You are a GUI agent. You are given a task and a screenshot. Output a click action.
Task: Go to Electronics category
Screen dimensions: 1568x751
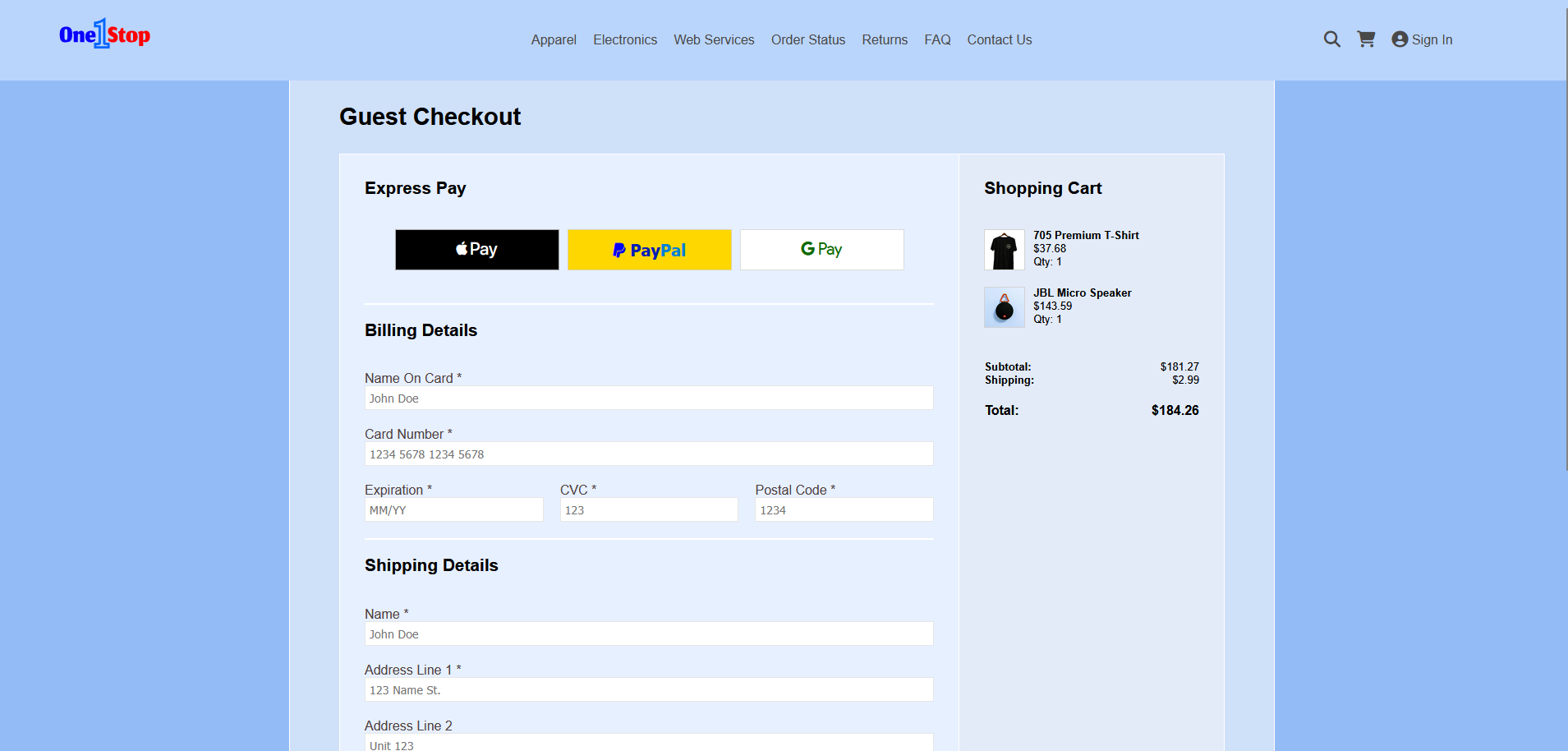625,39
